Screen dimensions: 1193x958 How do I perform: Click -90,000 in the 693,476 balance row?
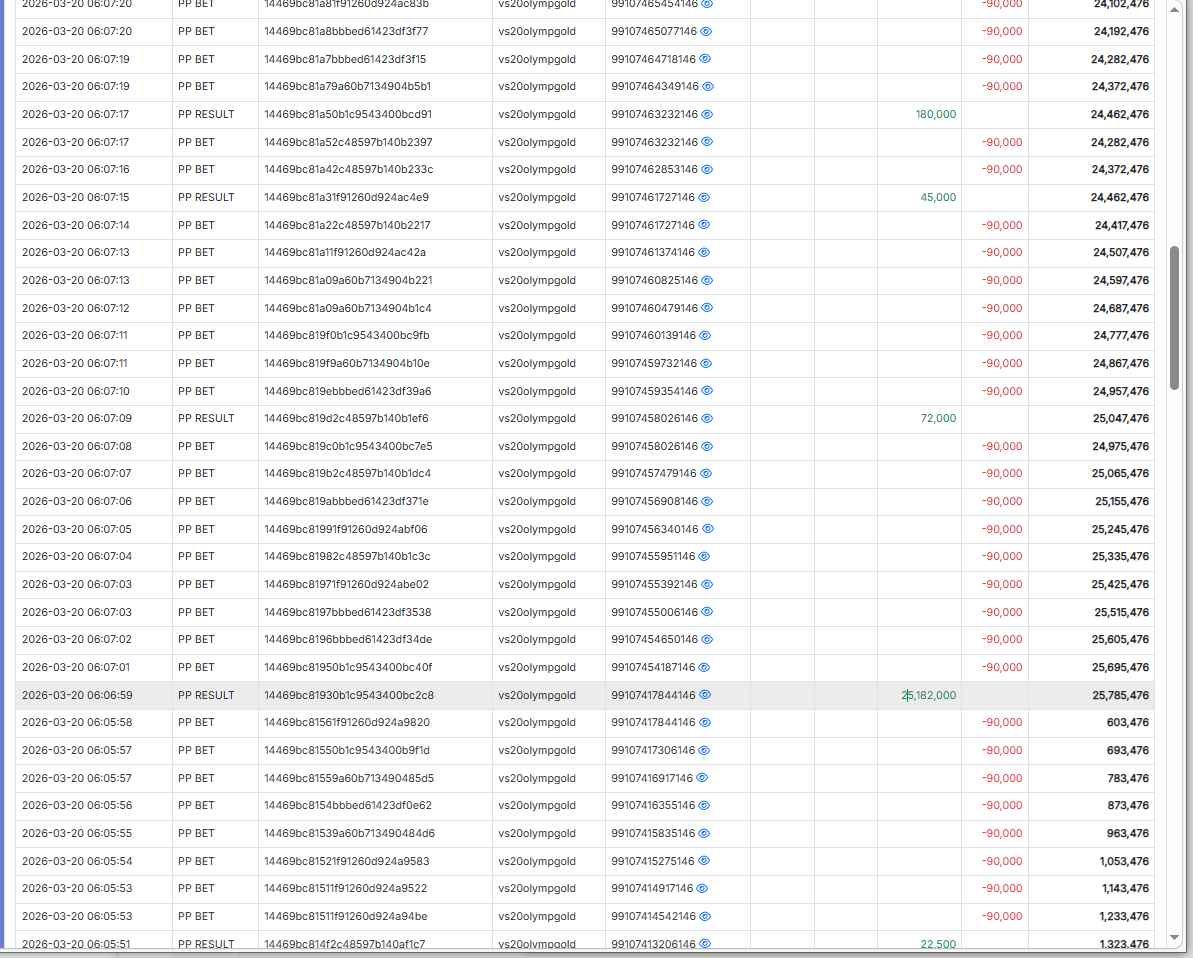pos(1002,750)
